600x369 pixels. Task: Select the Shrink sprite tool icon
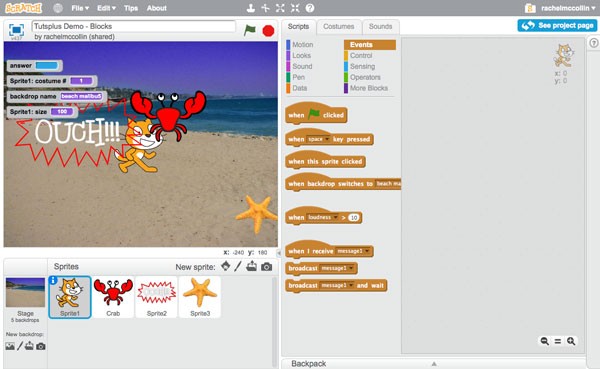295,8
